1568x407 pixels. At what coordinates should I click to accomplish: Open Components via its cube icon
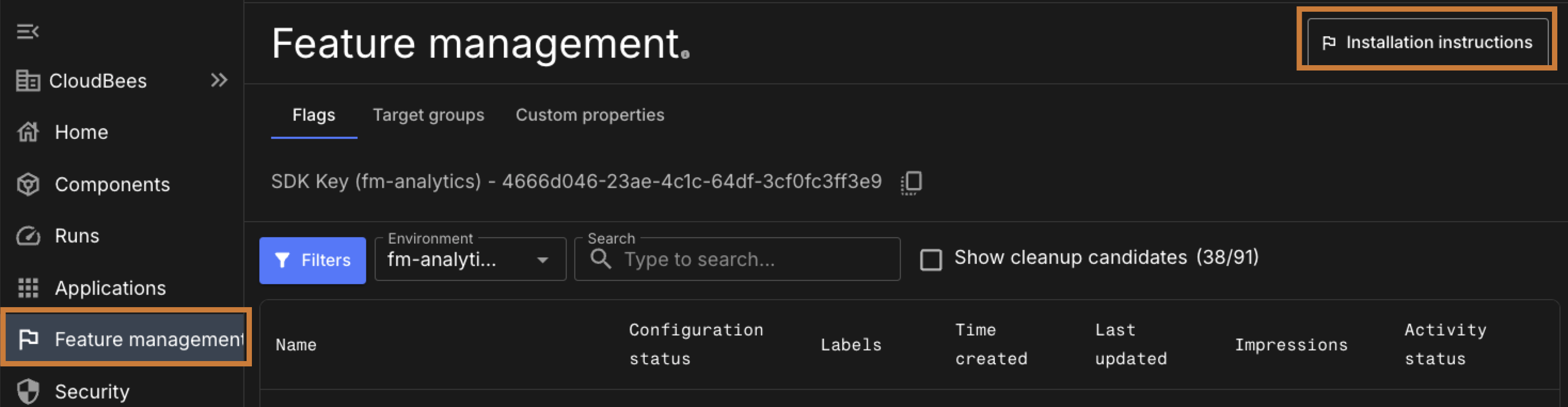coord(28,184)
